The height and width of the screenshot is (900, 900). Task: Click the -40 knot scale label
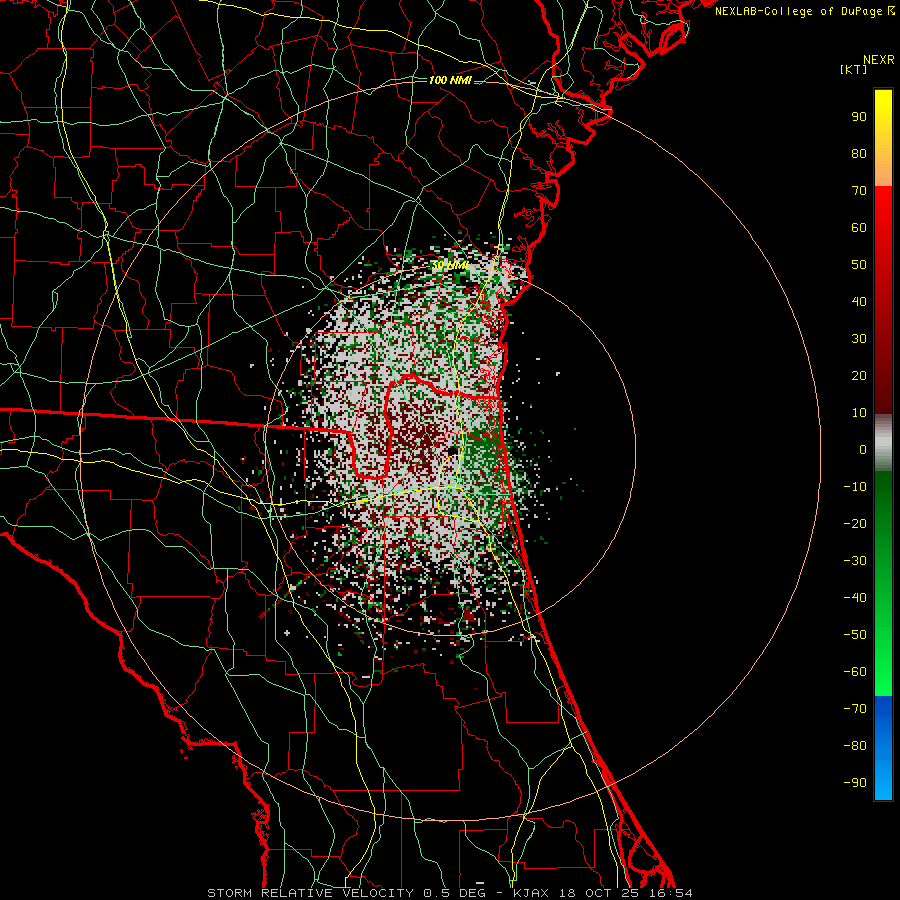pos(855,598)
